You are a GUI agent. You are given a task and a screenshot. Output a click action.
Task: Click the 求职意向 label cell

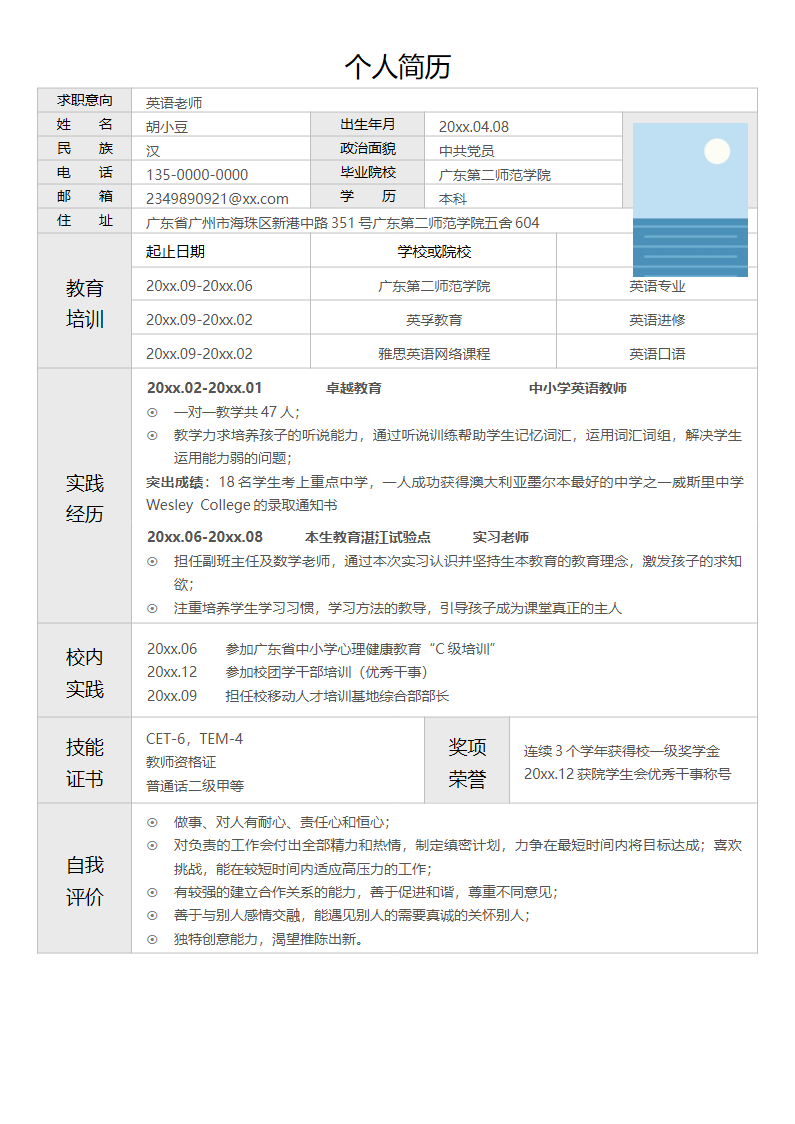pos(85,100)
